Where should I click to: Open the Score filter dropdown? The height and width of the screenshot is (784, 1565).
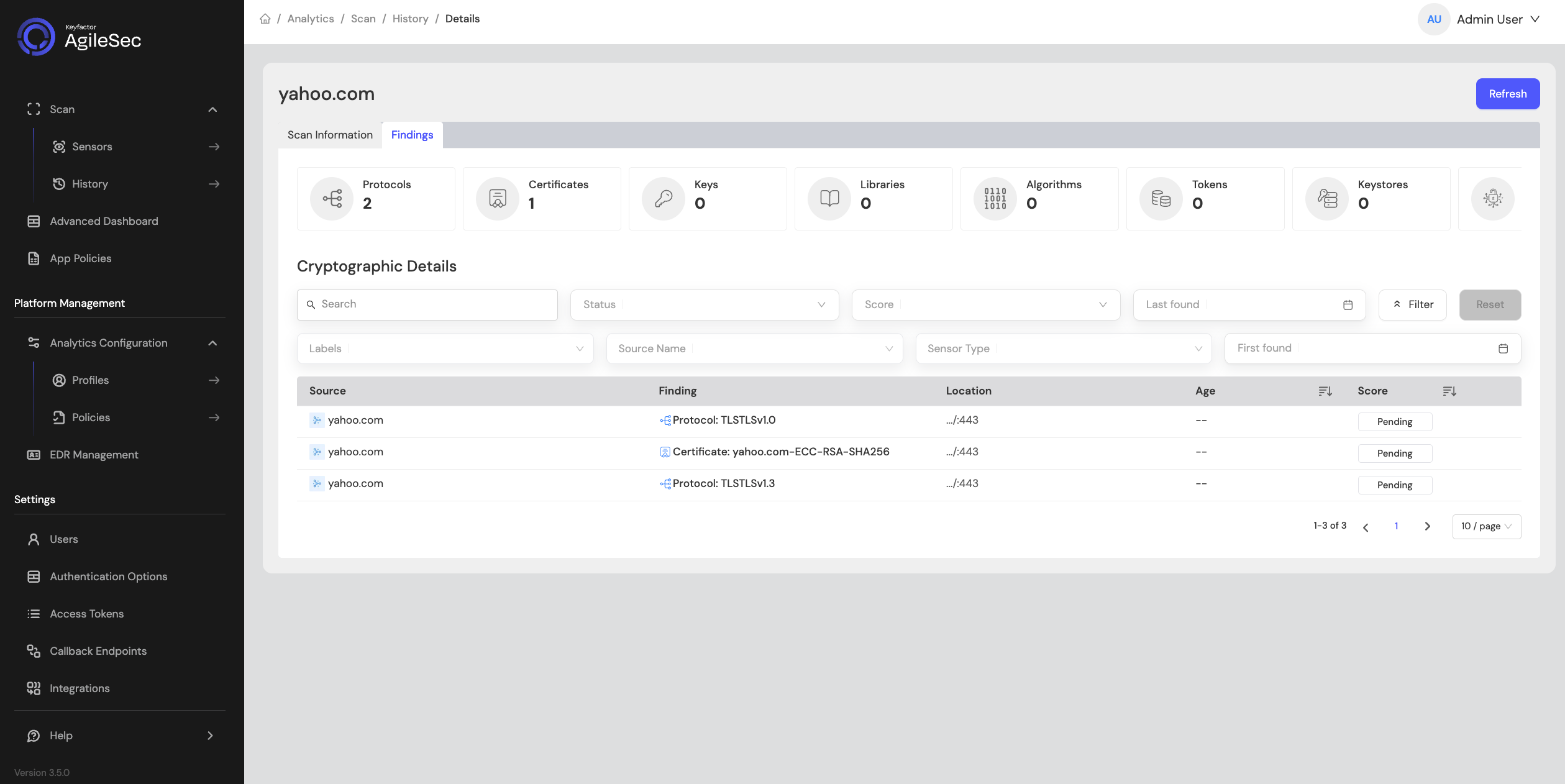point(986,304)
